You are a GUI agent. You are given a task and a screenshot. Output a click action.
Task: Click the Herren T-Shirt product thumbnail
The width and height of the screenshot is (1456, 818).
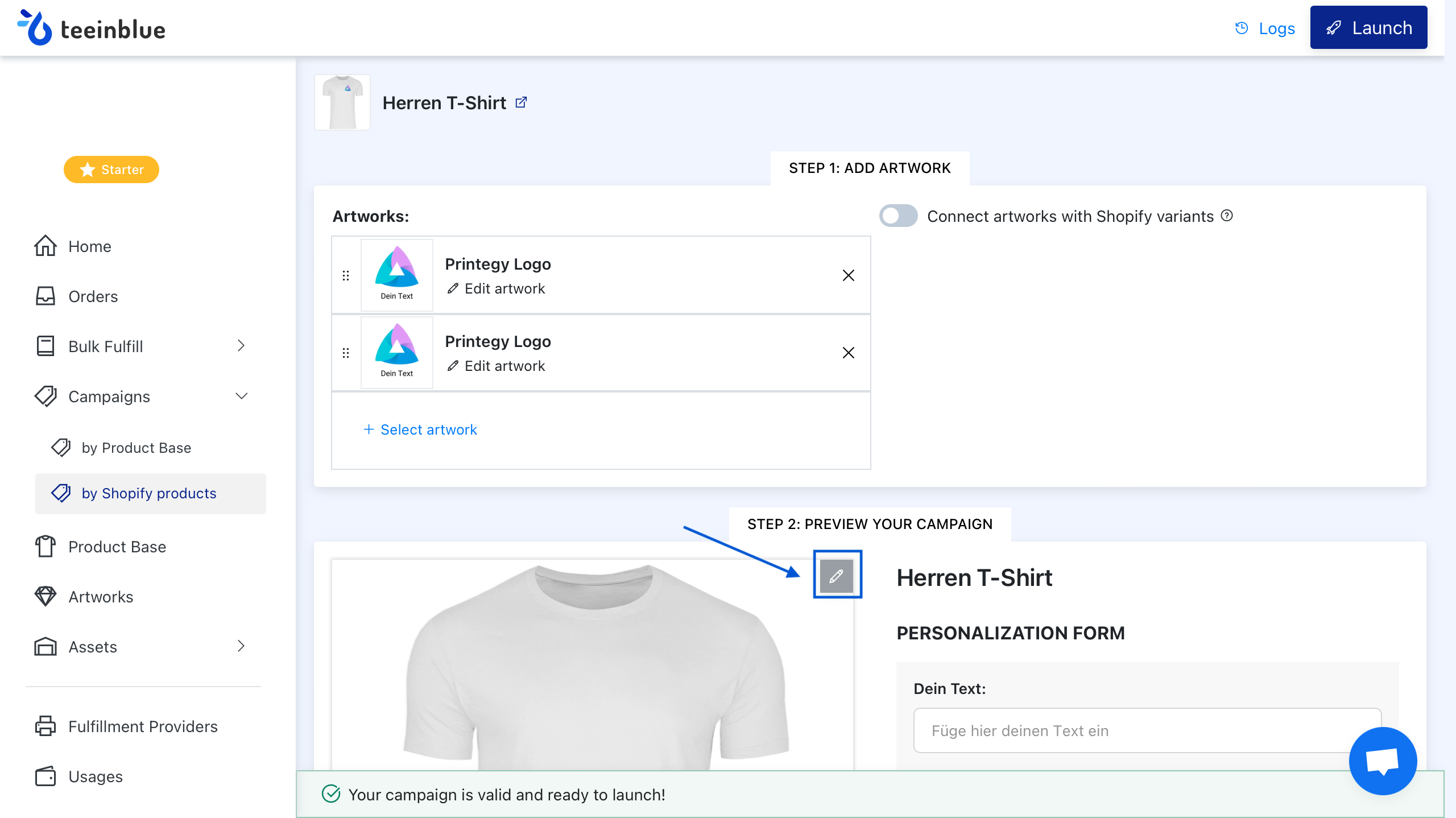coord(342,102)
